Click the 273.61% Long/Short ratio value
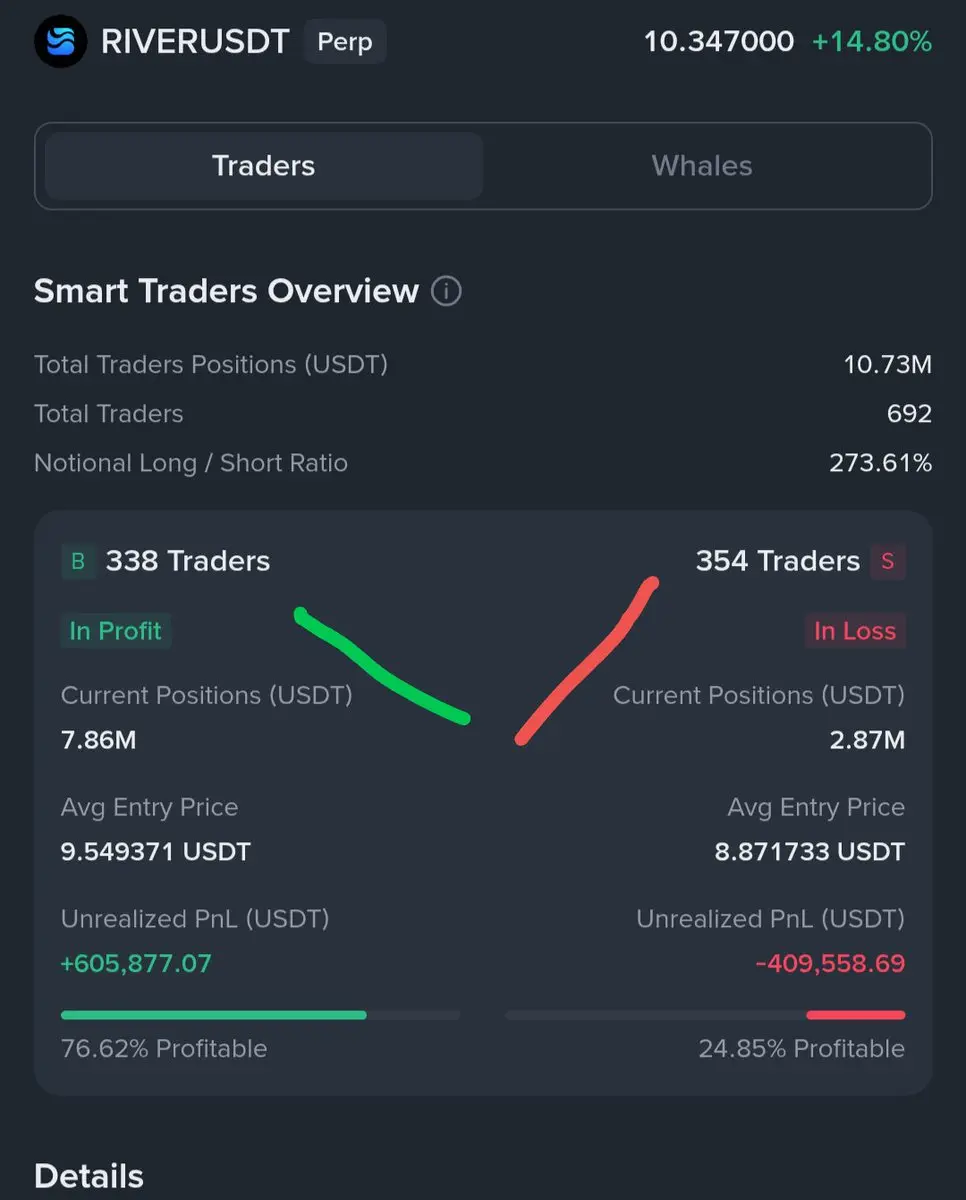 tap(880, 463)
